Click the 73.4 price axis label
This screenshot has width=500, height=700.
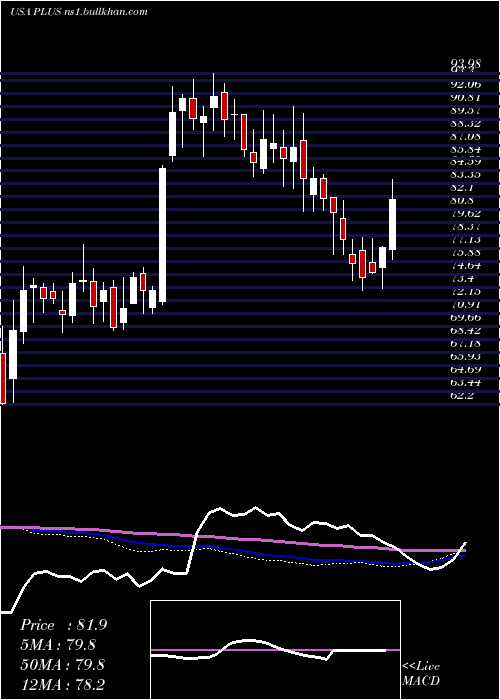tap(462, 279)
